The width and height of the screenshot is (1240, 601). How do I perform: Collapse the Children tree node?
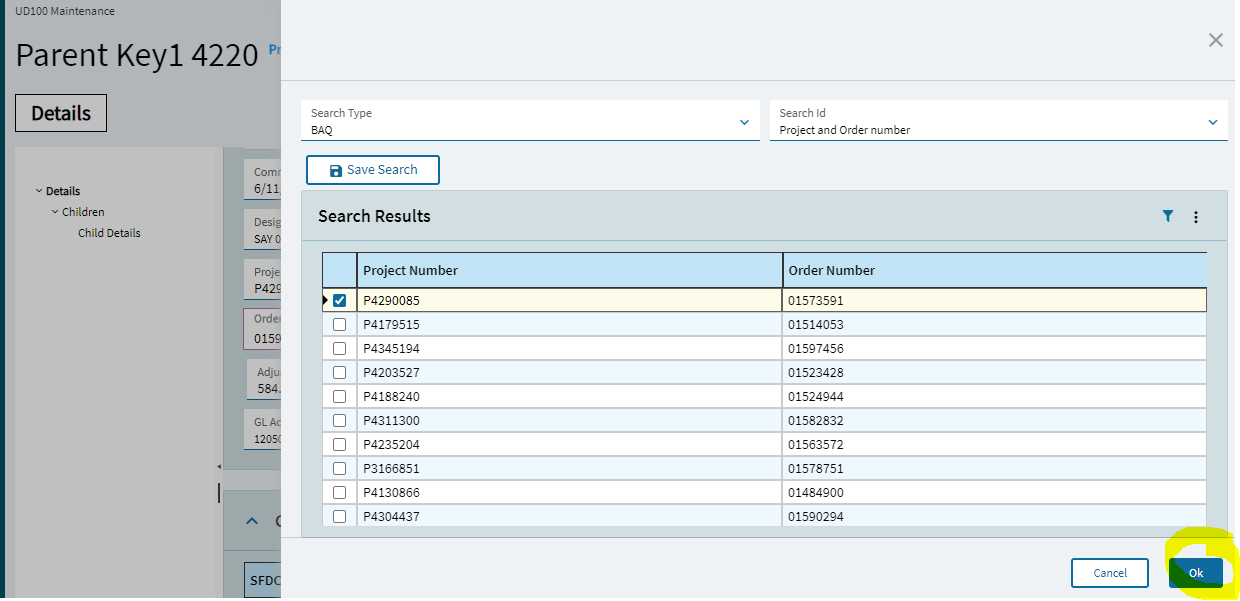point(55,212)
